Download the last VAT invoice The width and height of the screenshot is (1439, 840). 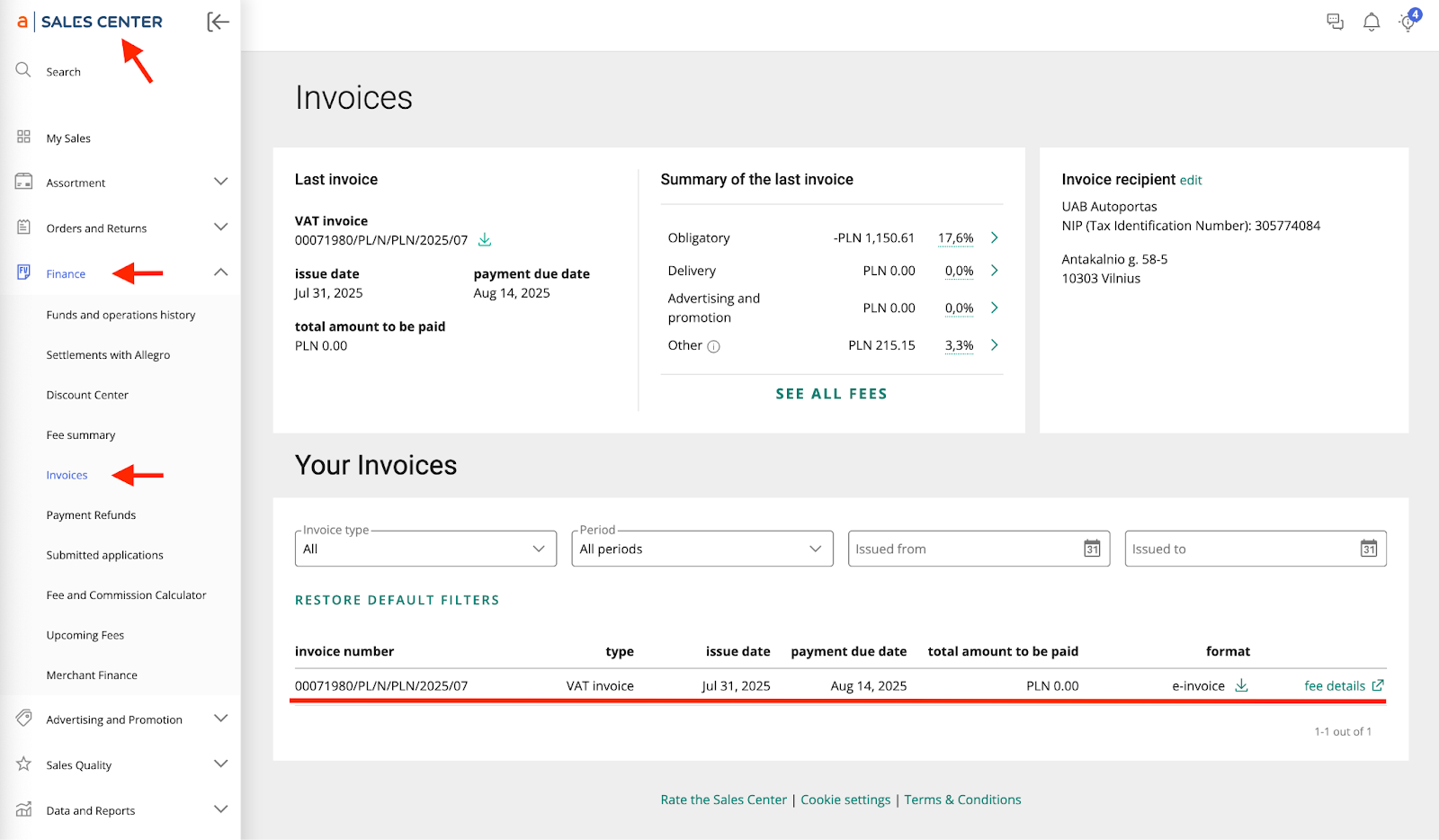coord(485,239)
